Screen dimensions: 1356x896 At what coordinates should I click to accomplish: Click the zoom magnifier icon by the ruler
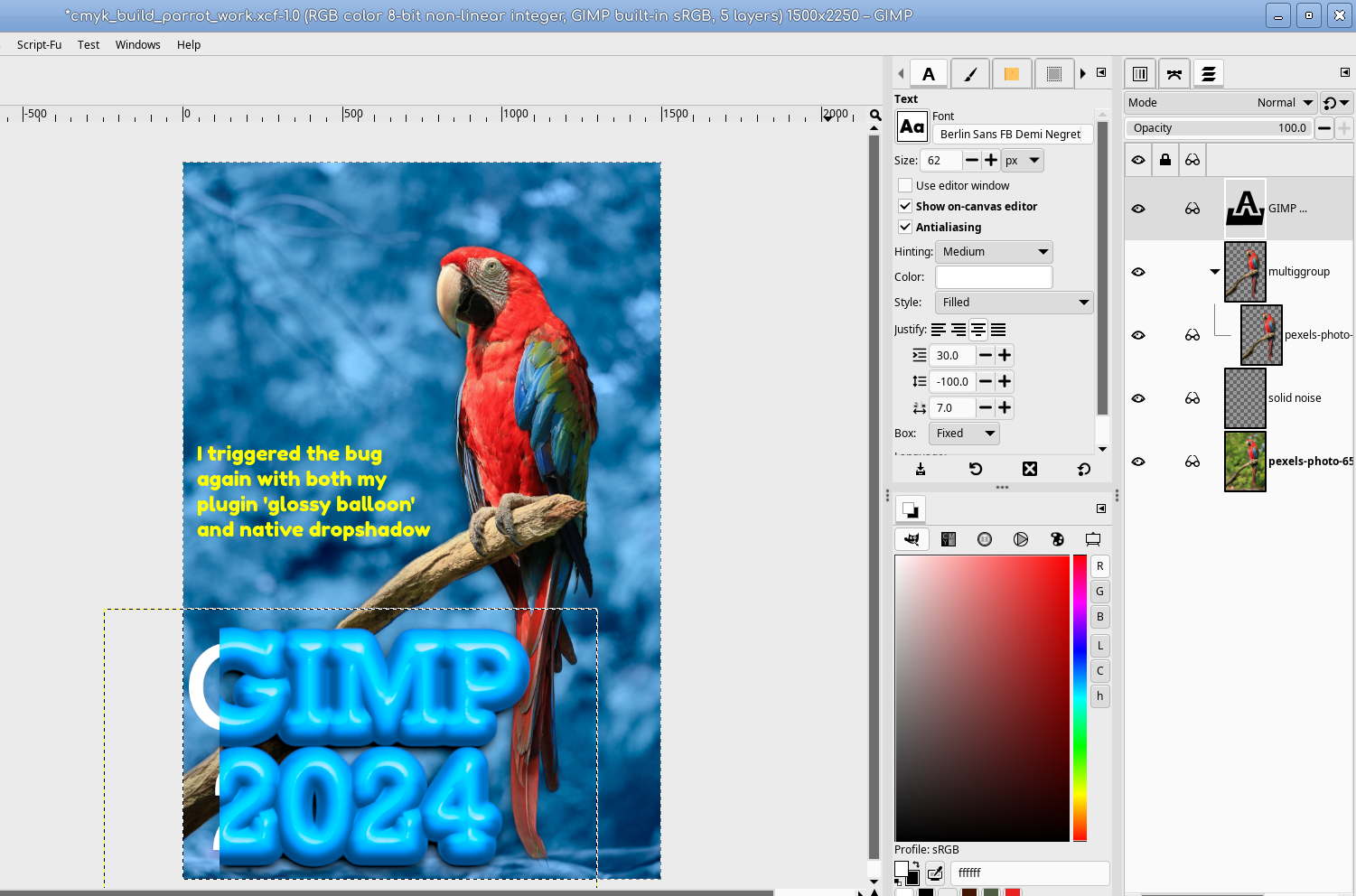[x=875, y=116]
